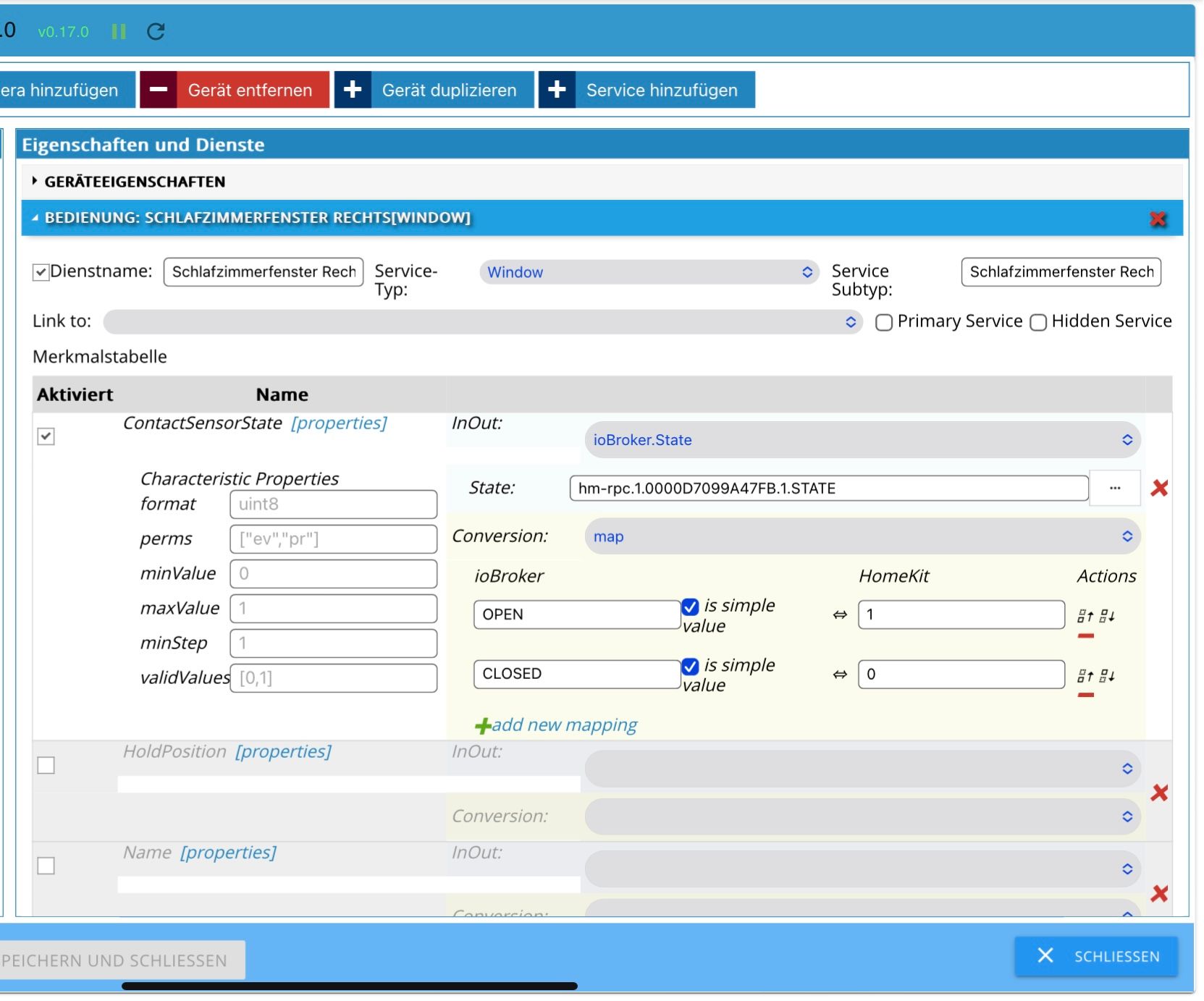Toggle is simple value for the OPEN mapping
1204x1001 pixels.
(690, 607)
